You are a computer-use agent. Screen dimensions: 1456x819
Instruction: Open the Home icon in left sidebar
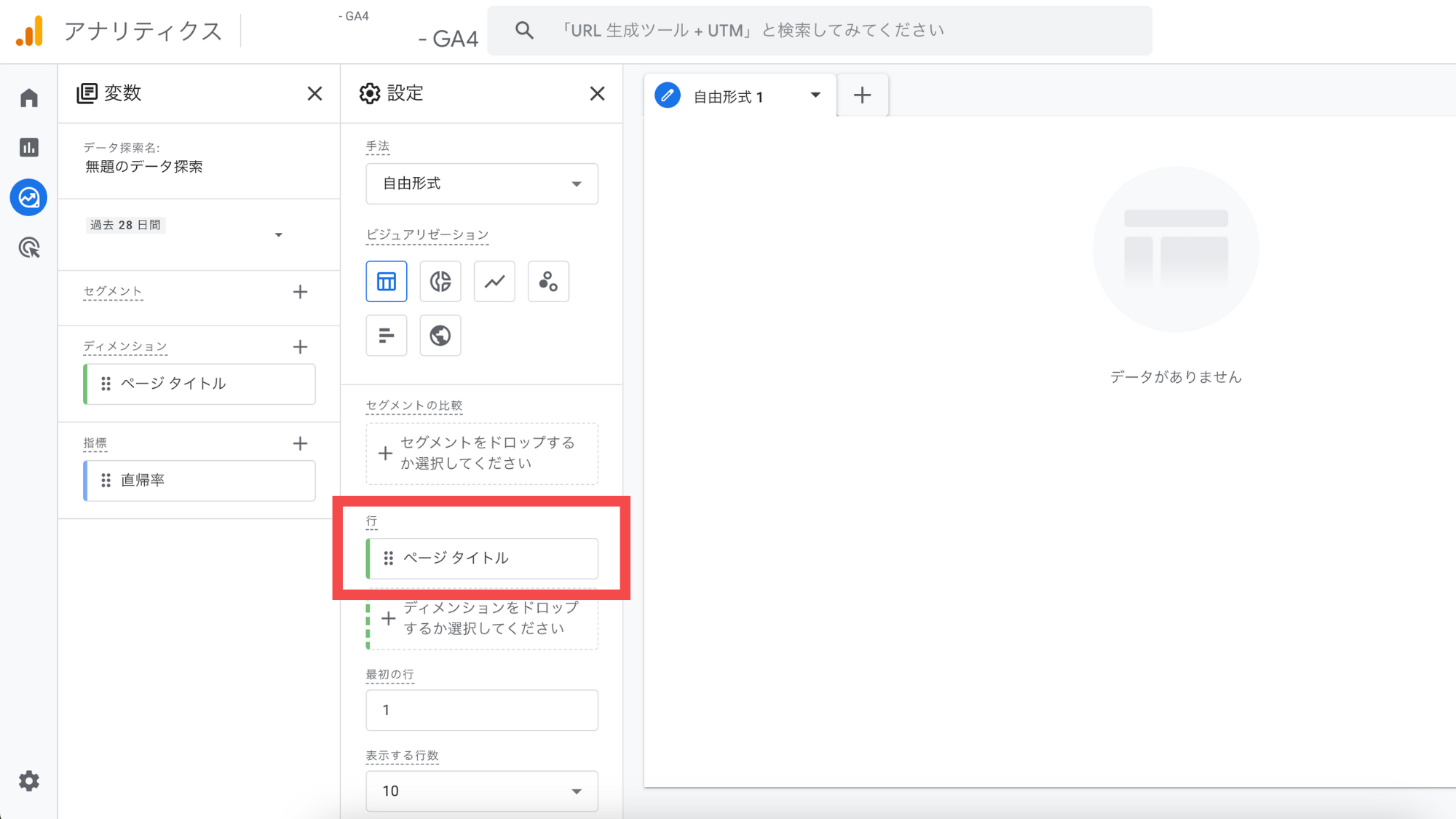(29, 98)
